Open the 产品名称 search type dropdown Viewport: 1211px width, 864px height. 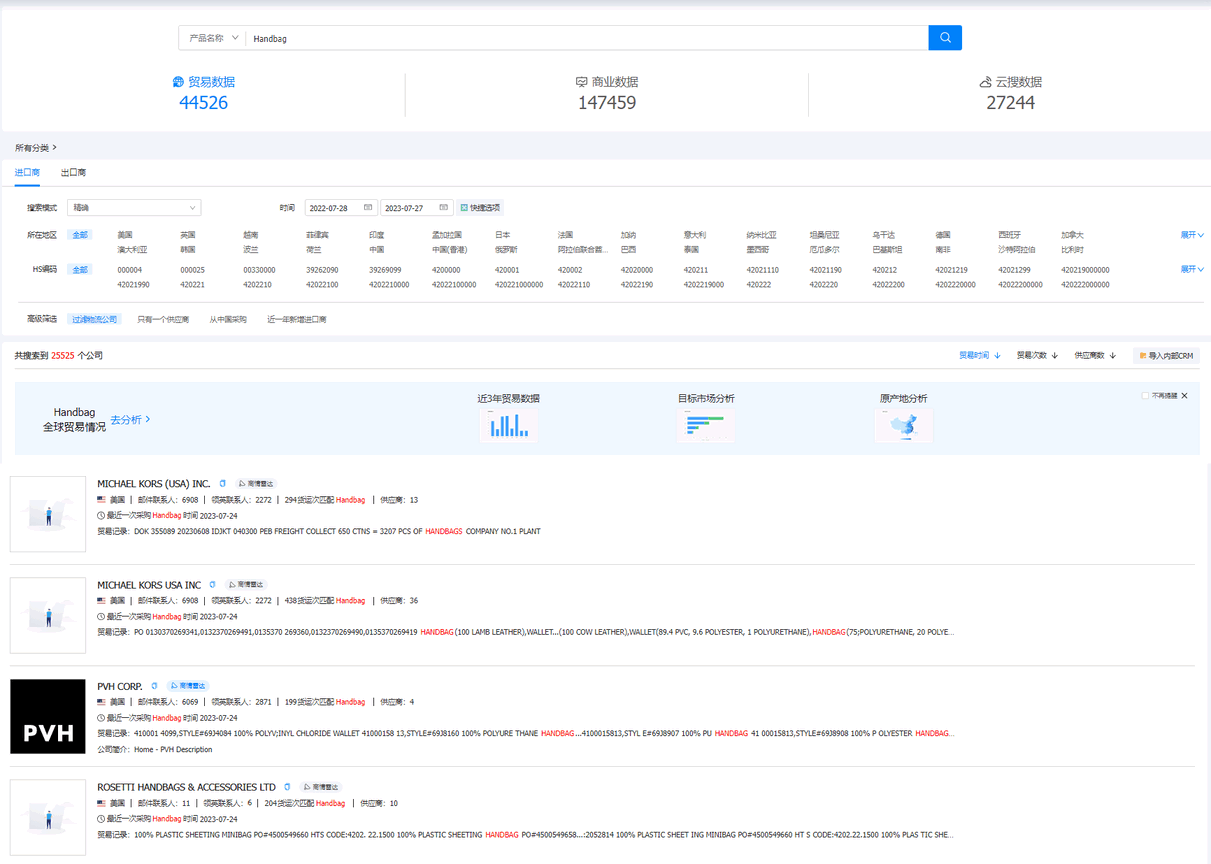click(x=214, y=38)
